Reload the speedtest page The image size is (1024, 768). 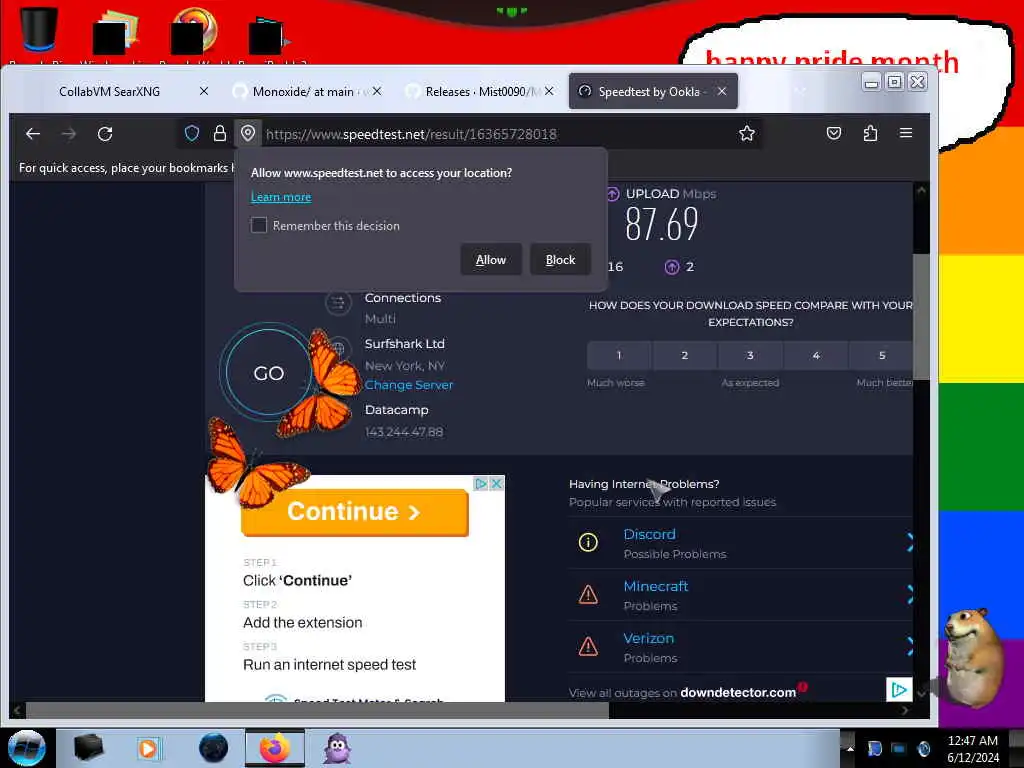[105, 134]
